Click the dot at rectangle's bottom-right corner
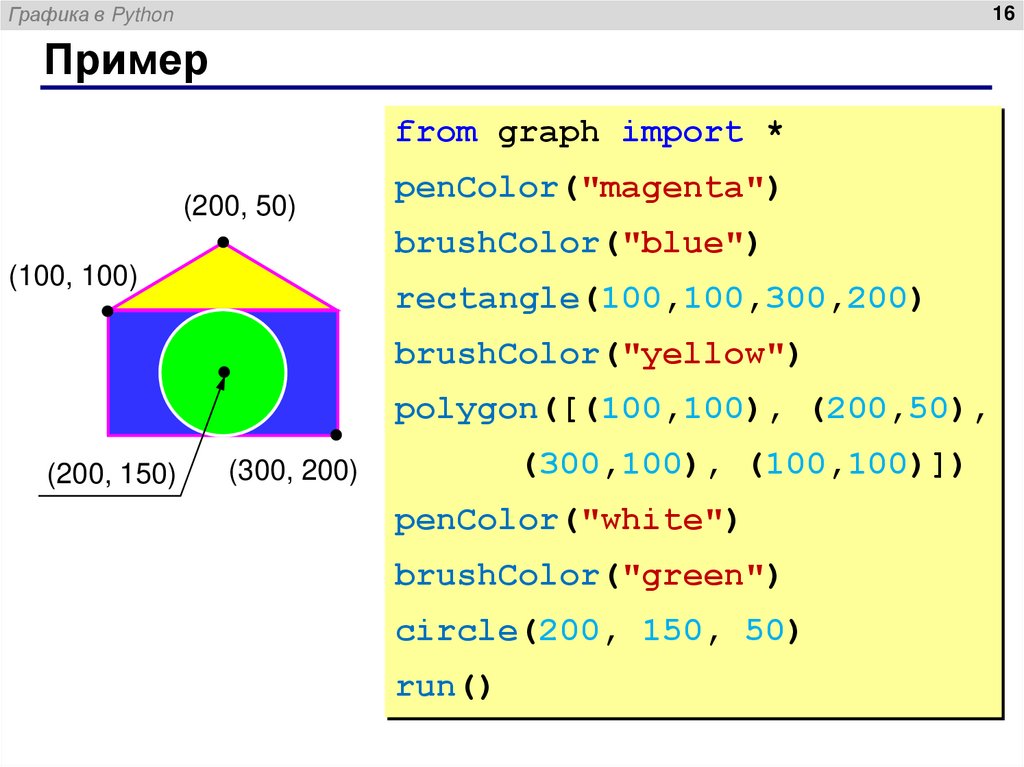 [336, 434]
